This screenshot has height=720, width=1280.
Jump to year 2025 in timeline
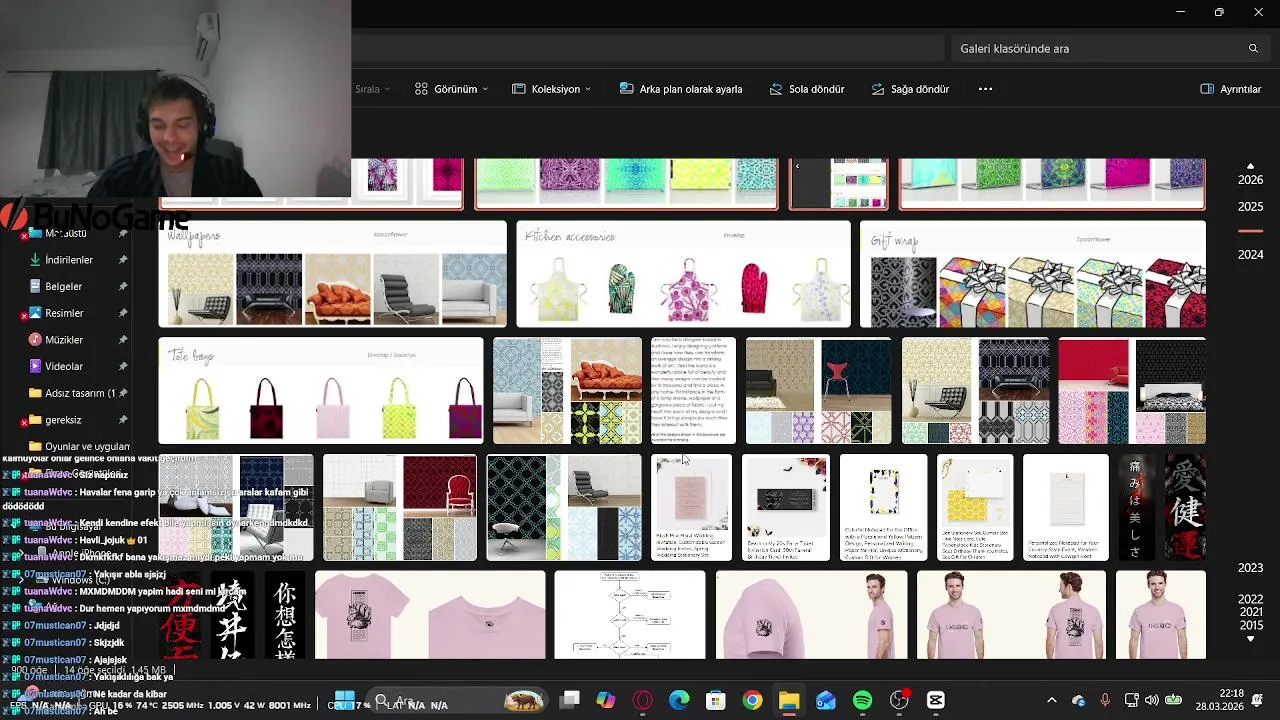tap(1250, 207)
